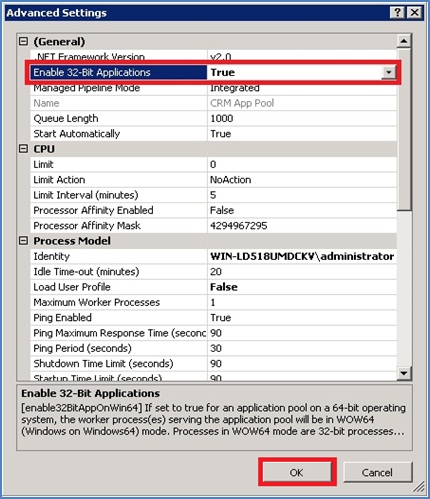Collapse the (General) section
Image resolution: width=430 pixels, height=499 pixels.
pyautogui.click(x=23, y=41)
